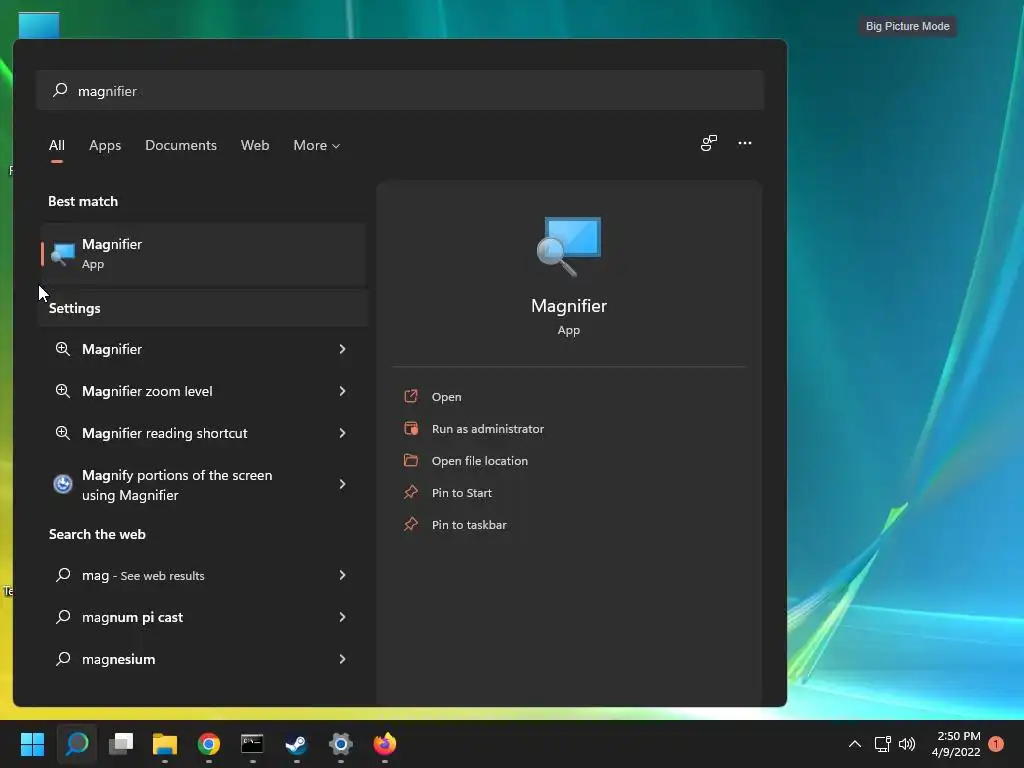Expand the 'magnesium' web result chevron
Viewport: 1024px width, 768px height.
342,659
